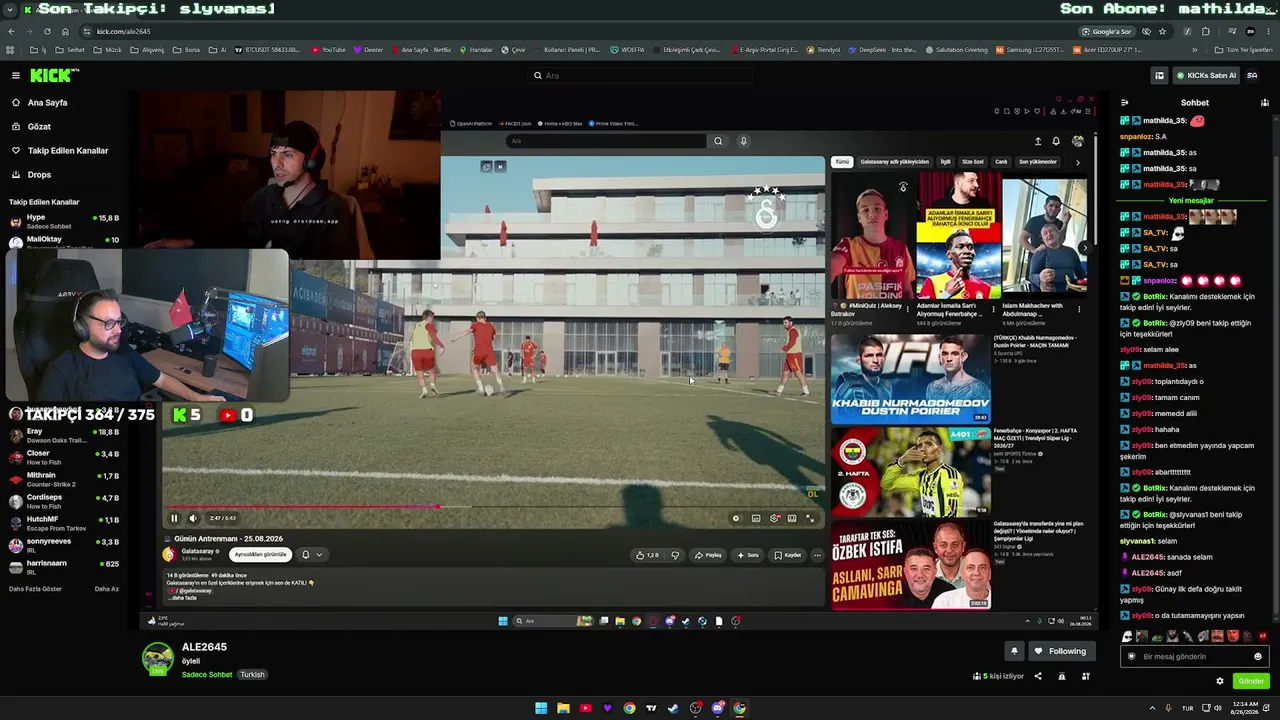Image resolution: width=1280 pixels, height=720 pixels.
Task: Open the Kick hamburger sidebar menu
Action: pyautogui.click(x=16, y=75)
